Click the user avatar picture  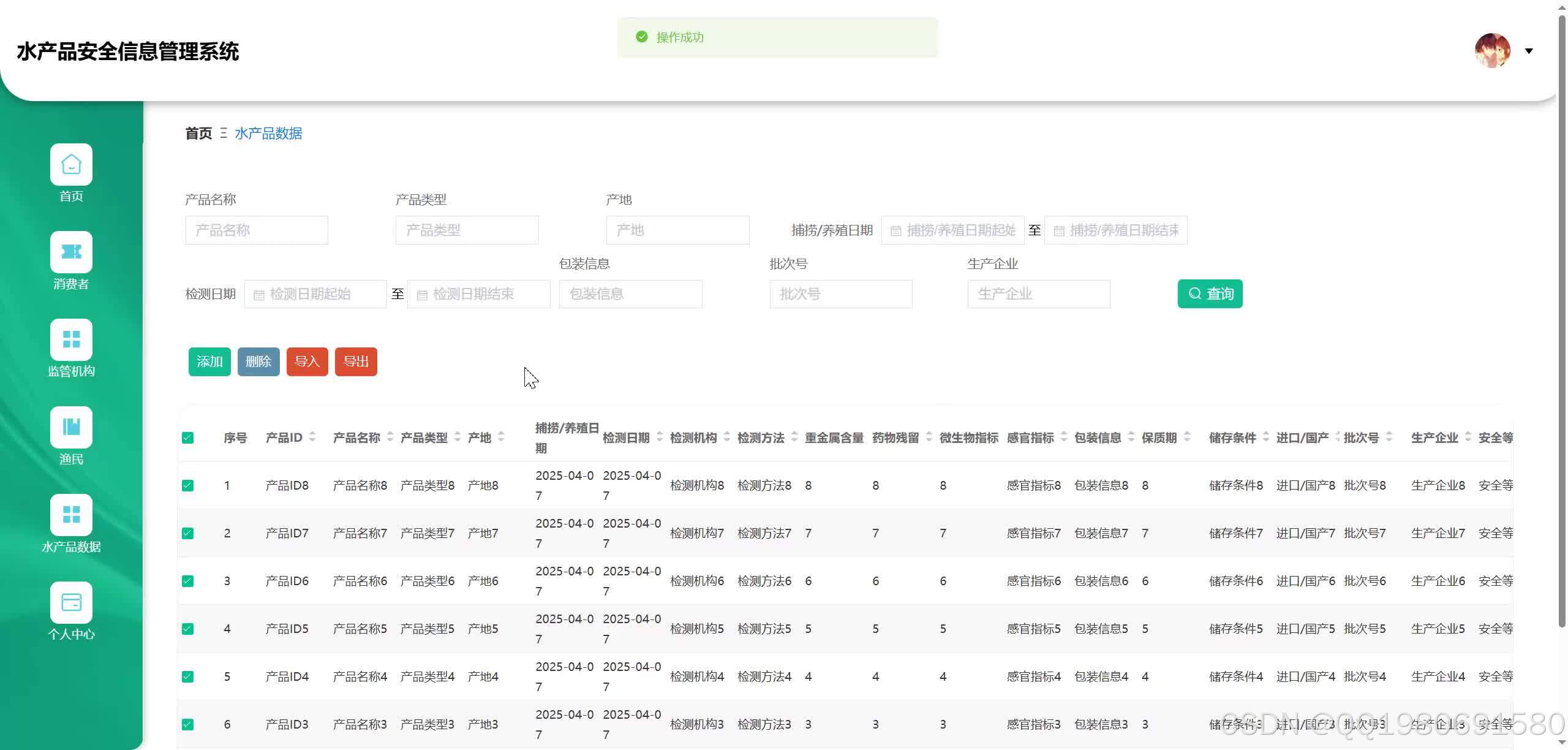point(1492,51)
